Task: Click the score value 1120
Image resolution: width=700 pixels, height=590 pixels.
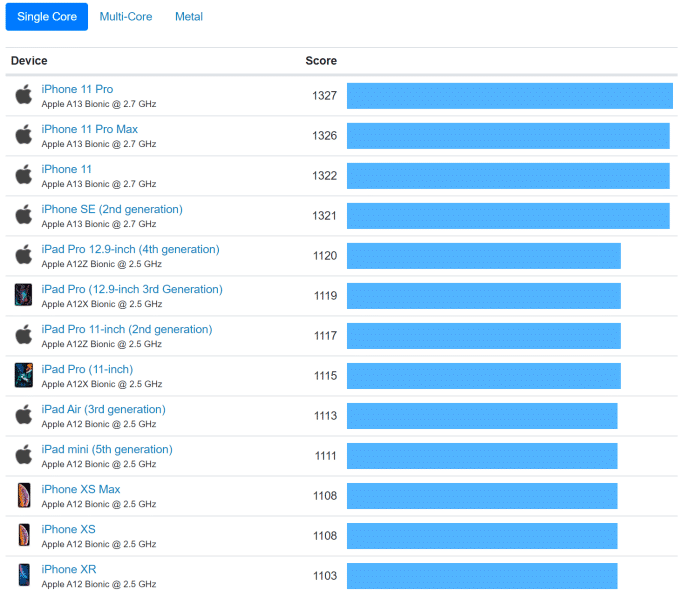Action: point(325,256)
